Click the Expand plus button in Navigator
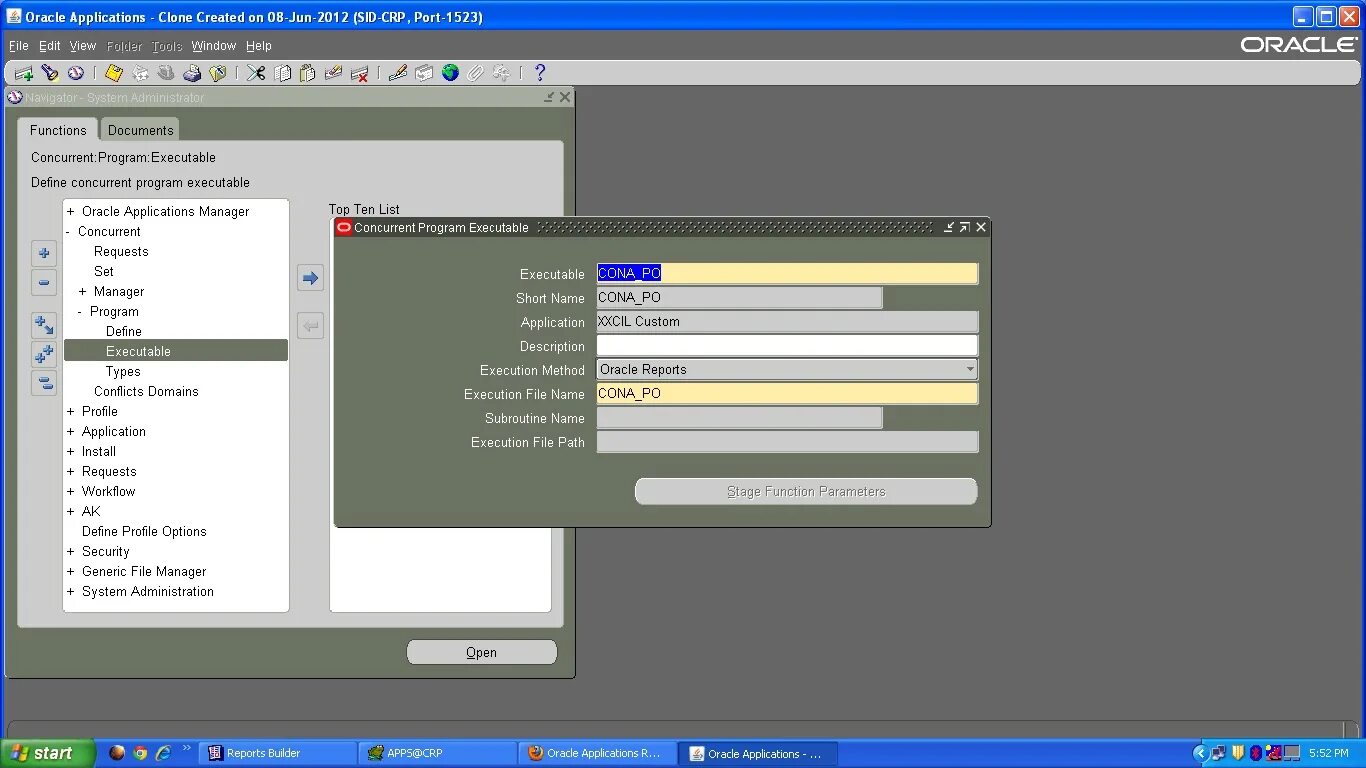1366x768 pixels. pos(44,253)
